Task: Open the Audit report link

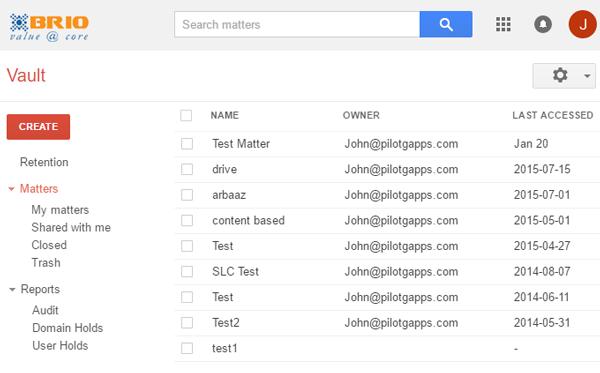Action: tap(45, 310)
